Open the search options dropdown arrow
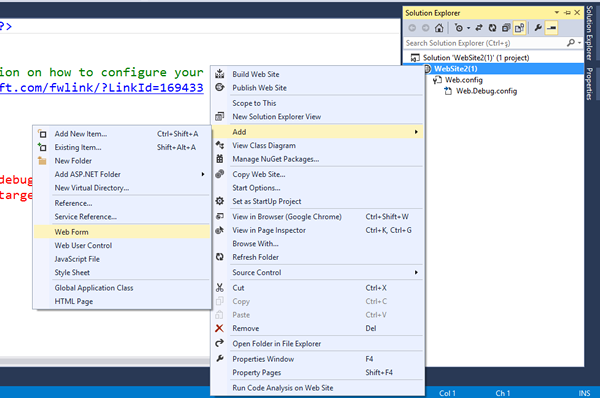Image resolution: width=600 pixels, height=398 pixels. tap(579, 43)
